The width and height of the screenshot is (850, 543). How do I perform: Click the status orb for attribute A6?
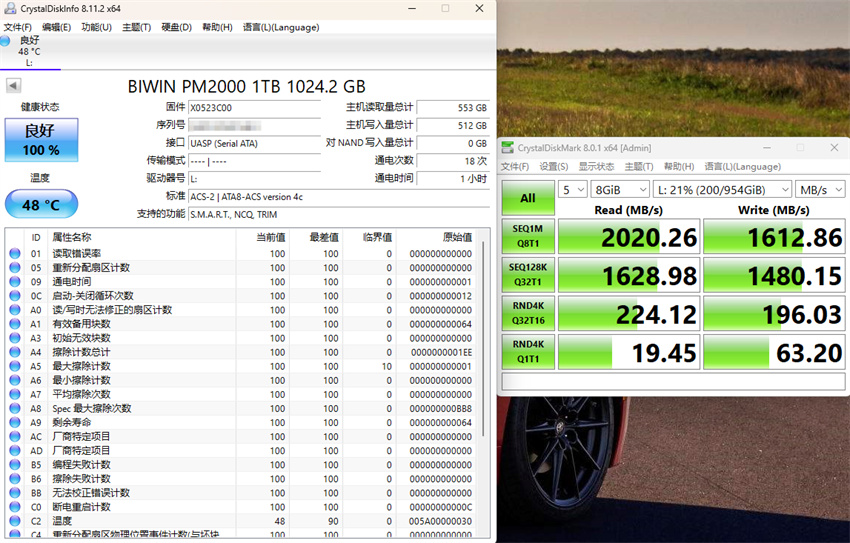click(15, 380)
